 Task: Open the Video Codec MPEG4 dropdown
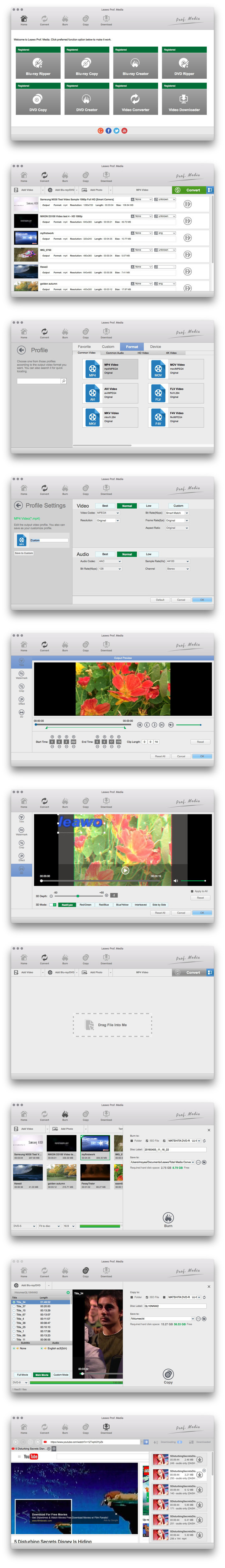[x=108, y=513]
